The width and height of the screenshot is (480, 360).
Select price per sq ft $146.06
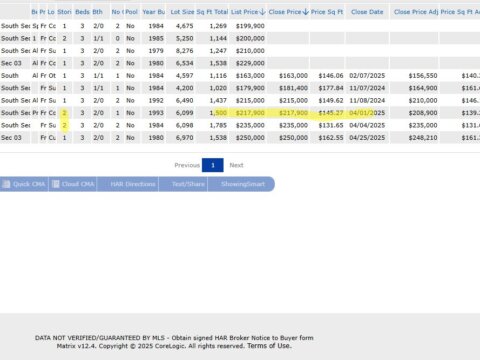tap(331, 76)
